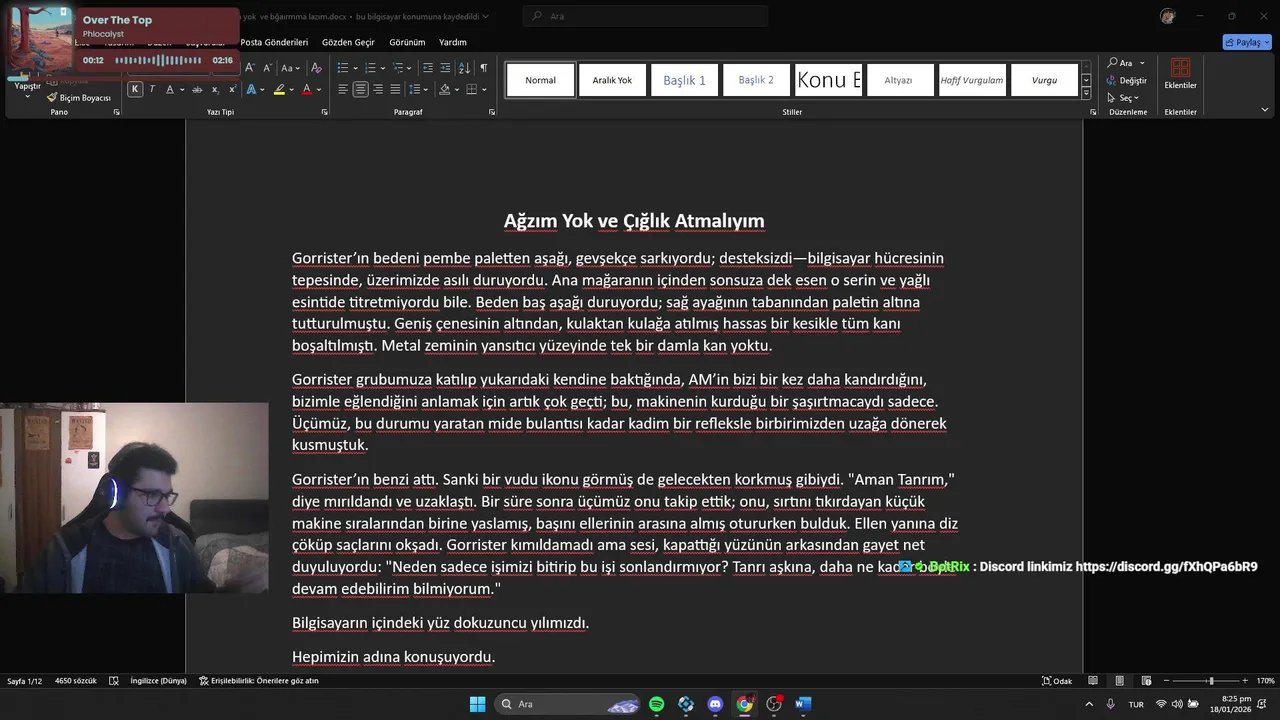The width and height of the screenshot is (1280, 720).
Task: Center-align the paragraph
Action: tap(360, 89)
